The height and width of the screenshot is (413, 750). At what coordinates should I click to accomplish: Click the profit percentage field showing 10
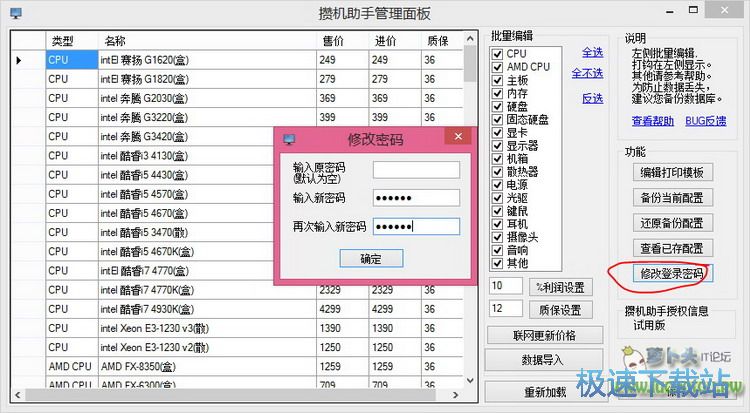click(x=506, y=286)
